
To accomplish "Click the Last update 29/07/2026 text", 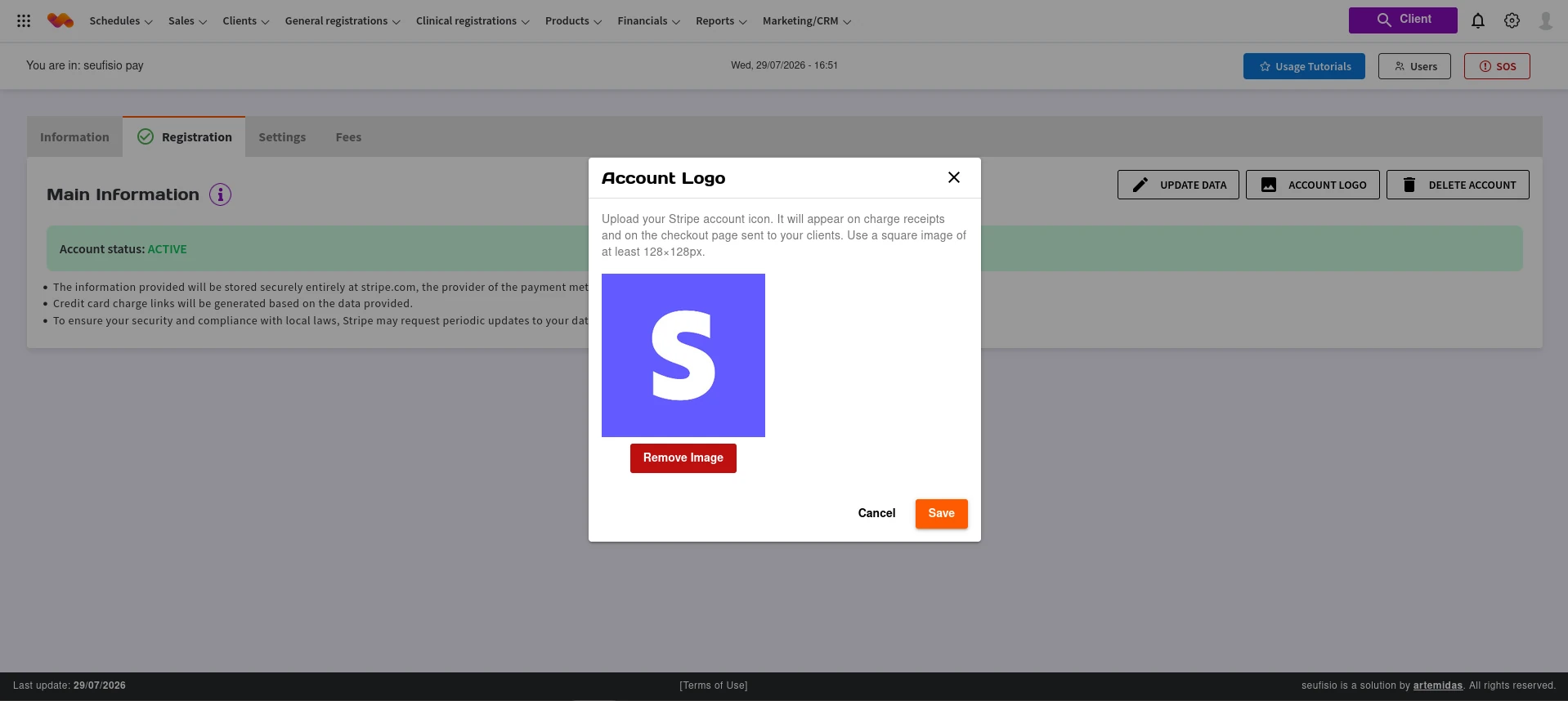I will [x=69, y=685].
